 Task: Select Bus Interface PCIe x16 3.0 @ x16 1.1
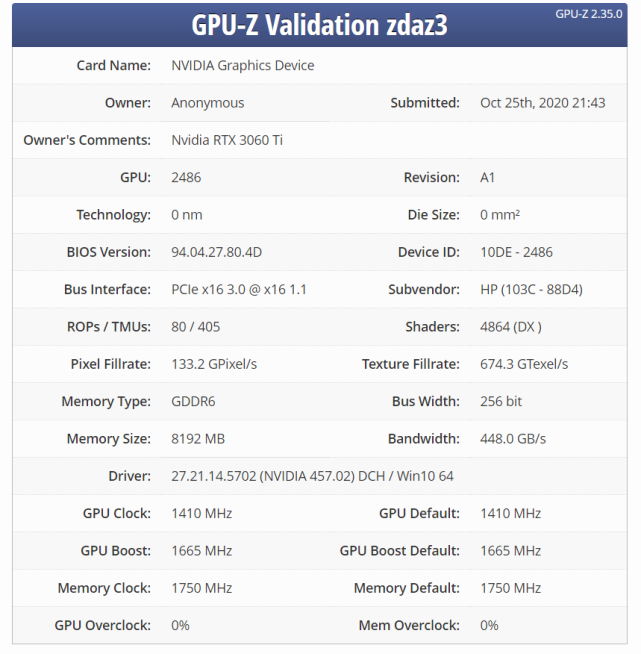pos(239,289)
